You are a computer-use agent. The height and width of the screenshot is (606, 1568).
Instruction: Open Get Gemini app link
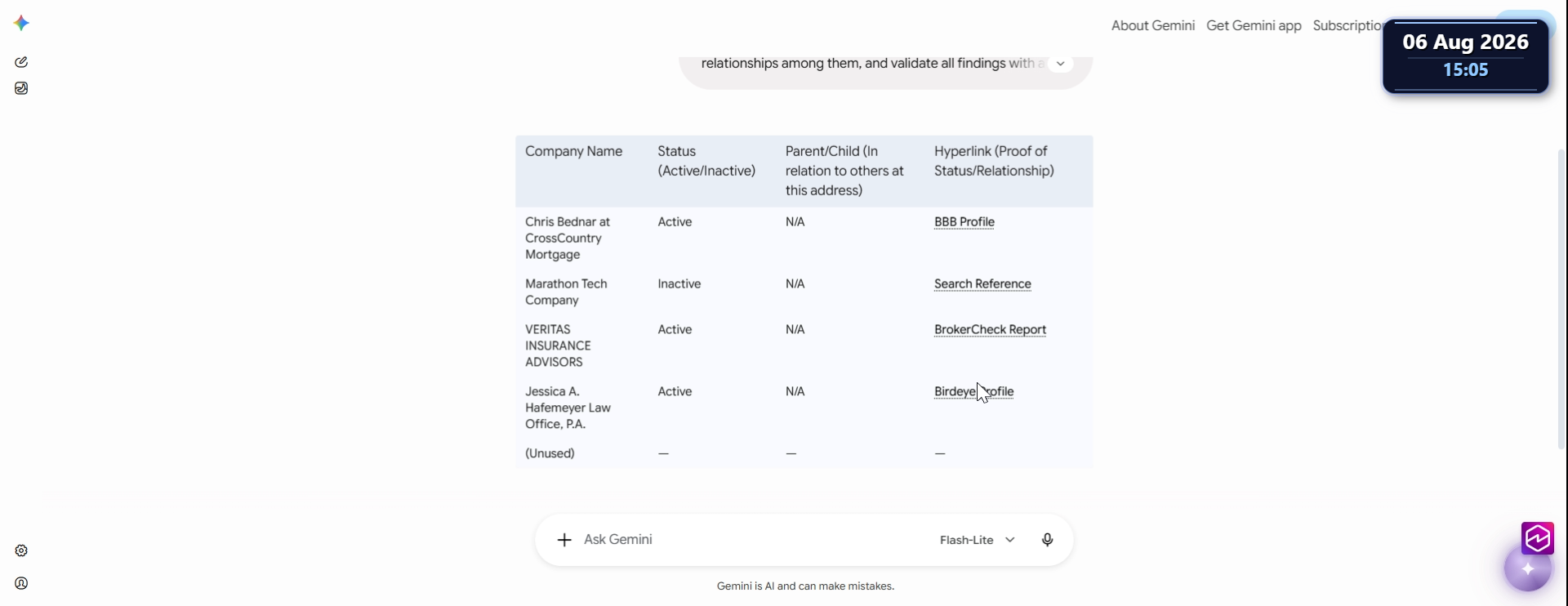[x=1254, y=25]
